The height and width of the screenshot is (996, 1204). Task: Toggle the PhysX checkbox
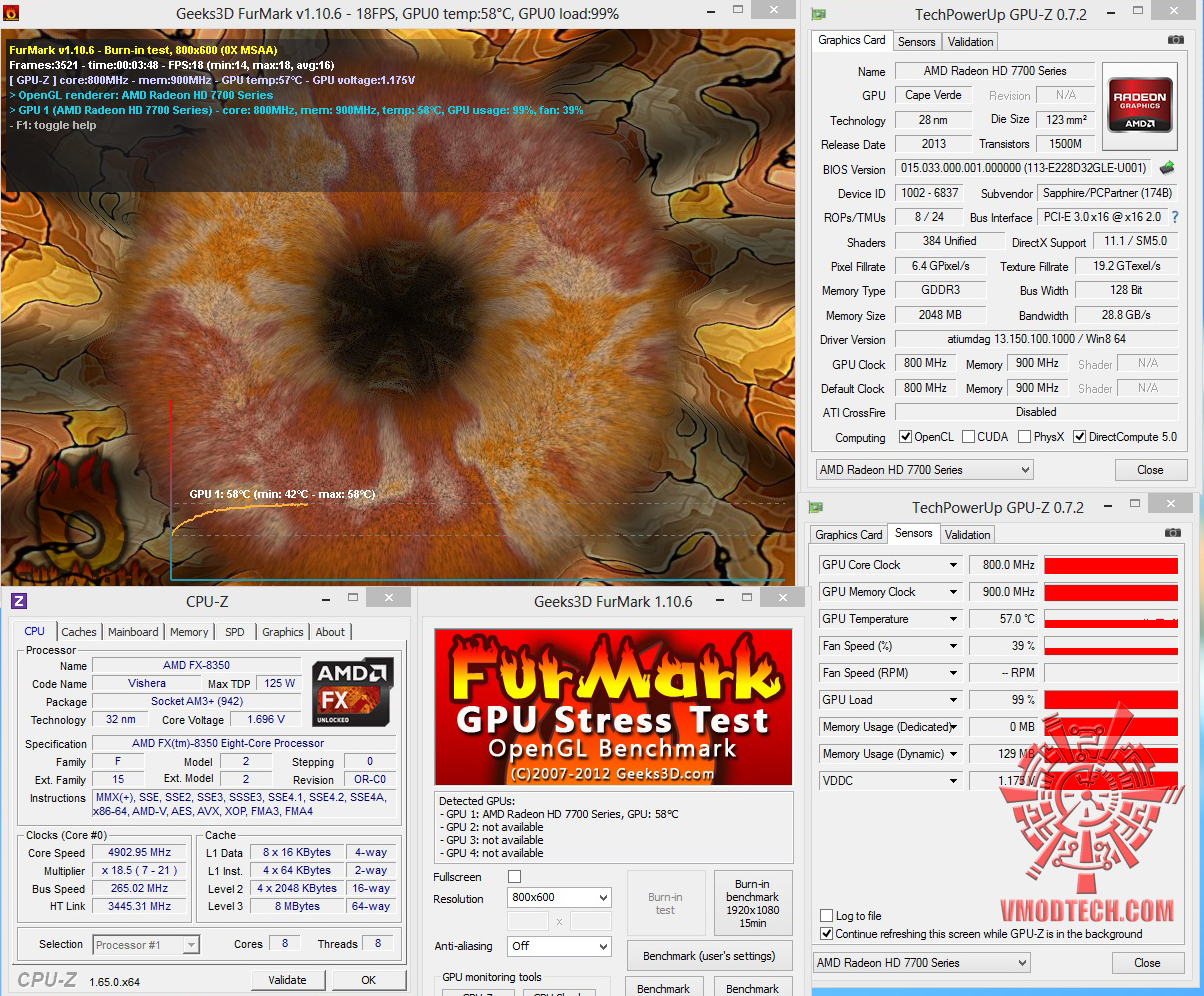[1024, 437]
